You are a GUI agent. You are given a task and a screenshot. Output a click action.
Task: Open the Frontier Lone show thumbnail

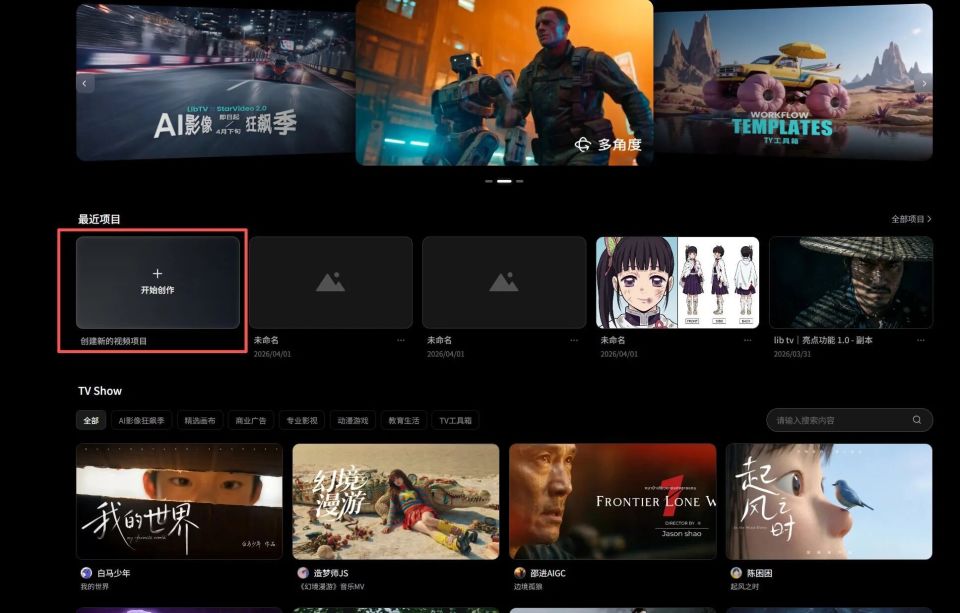click(x=613, y=502)
